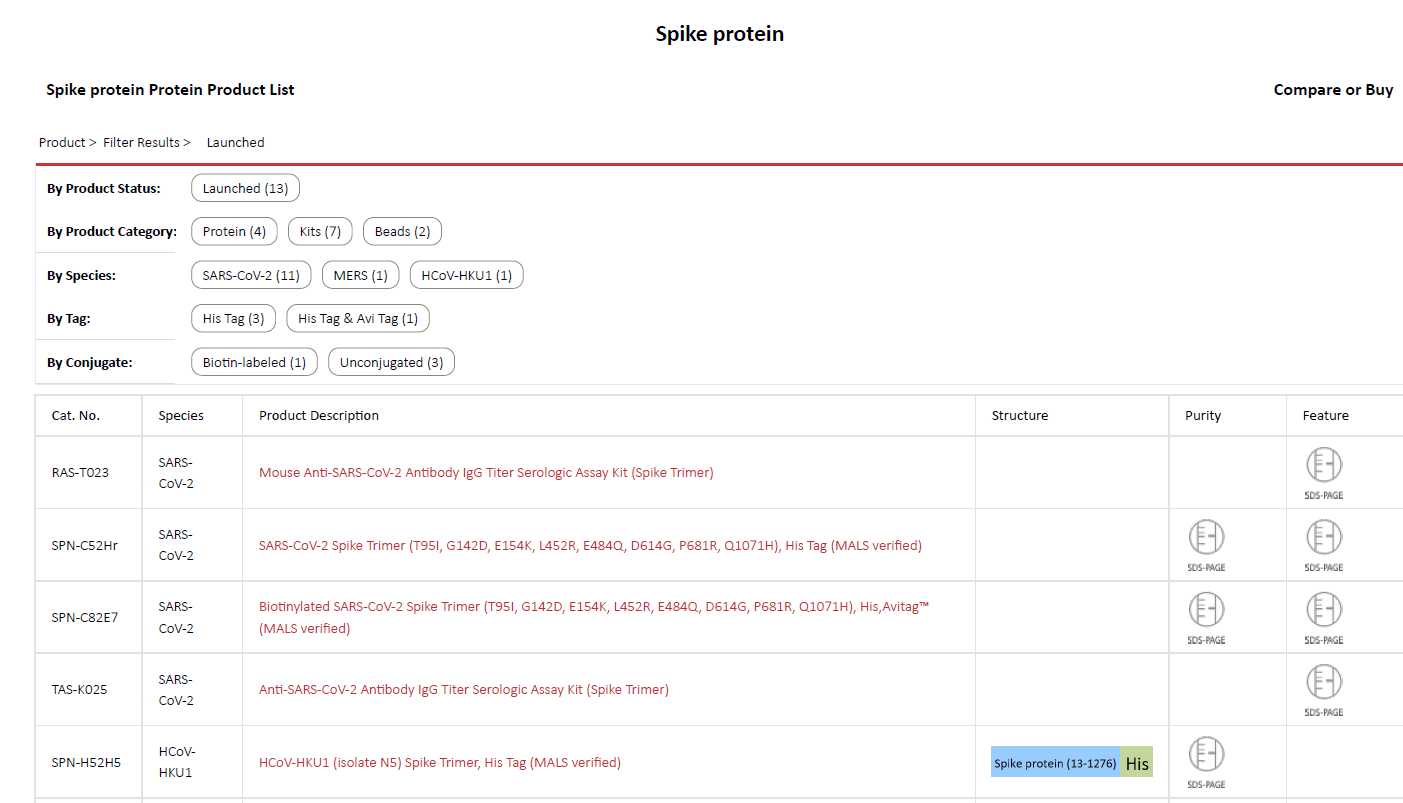Click Spike protein Protein Product List heading
The height and width of the screenshot is (803, 1403).
170,90
